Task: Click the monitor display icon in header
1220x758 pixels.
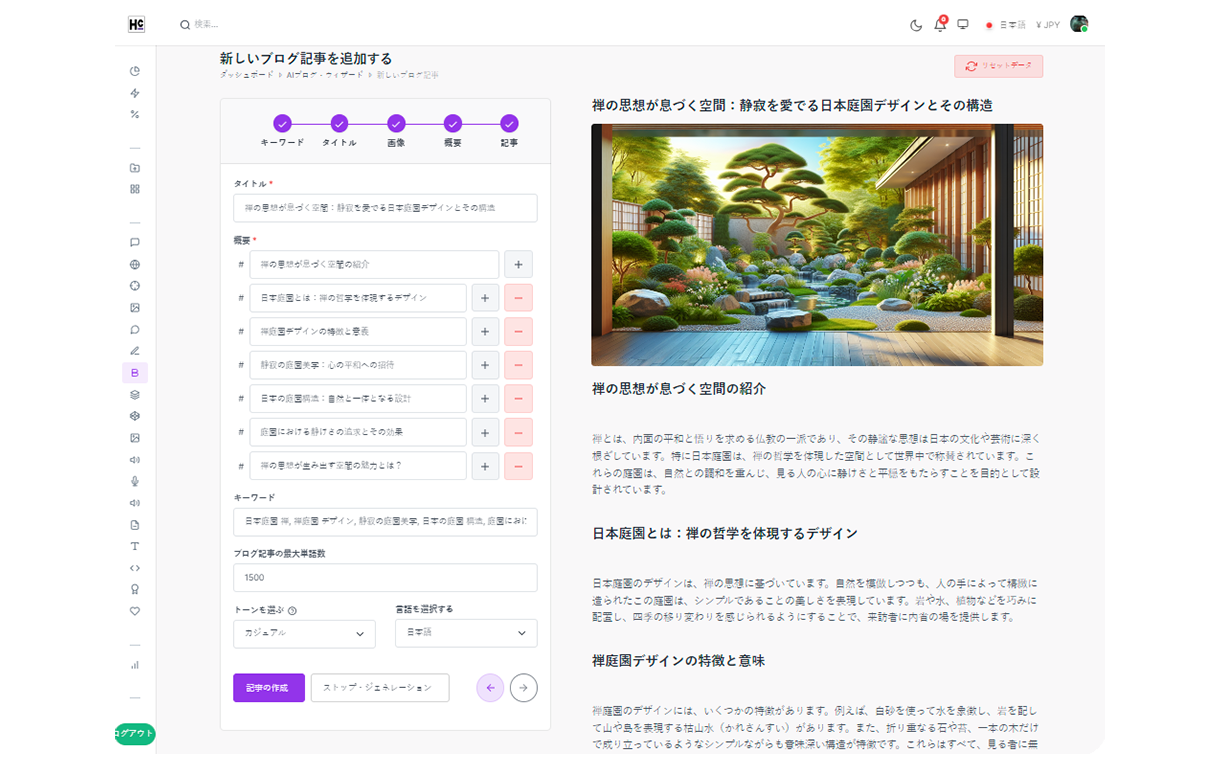Action: (963, 24)
